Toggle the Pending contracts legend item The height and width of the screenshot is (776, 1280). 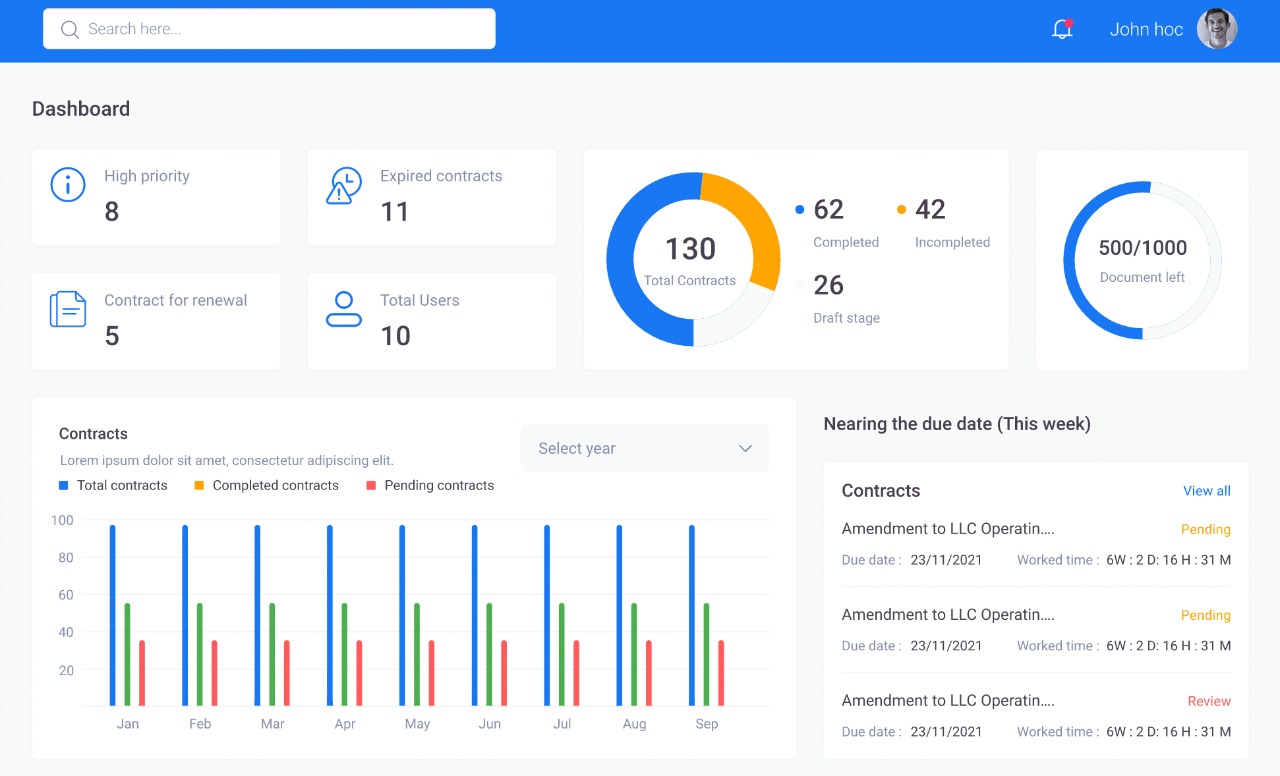click(430, 485)
